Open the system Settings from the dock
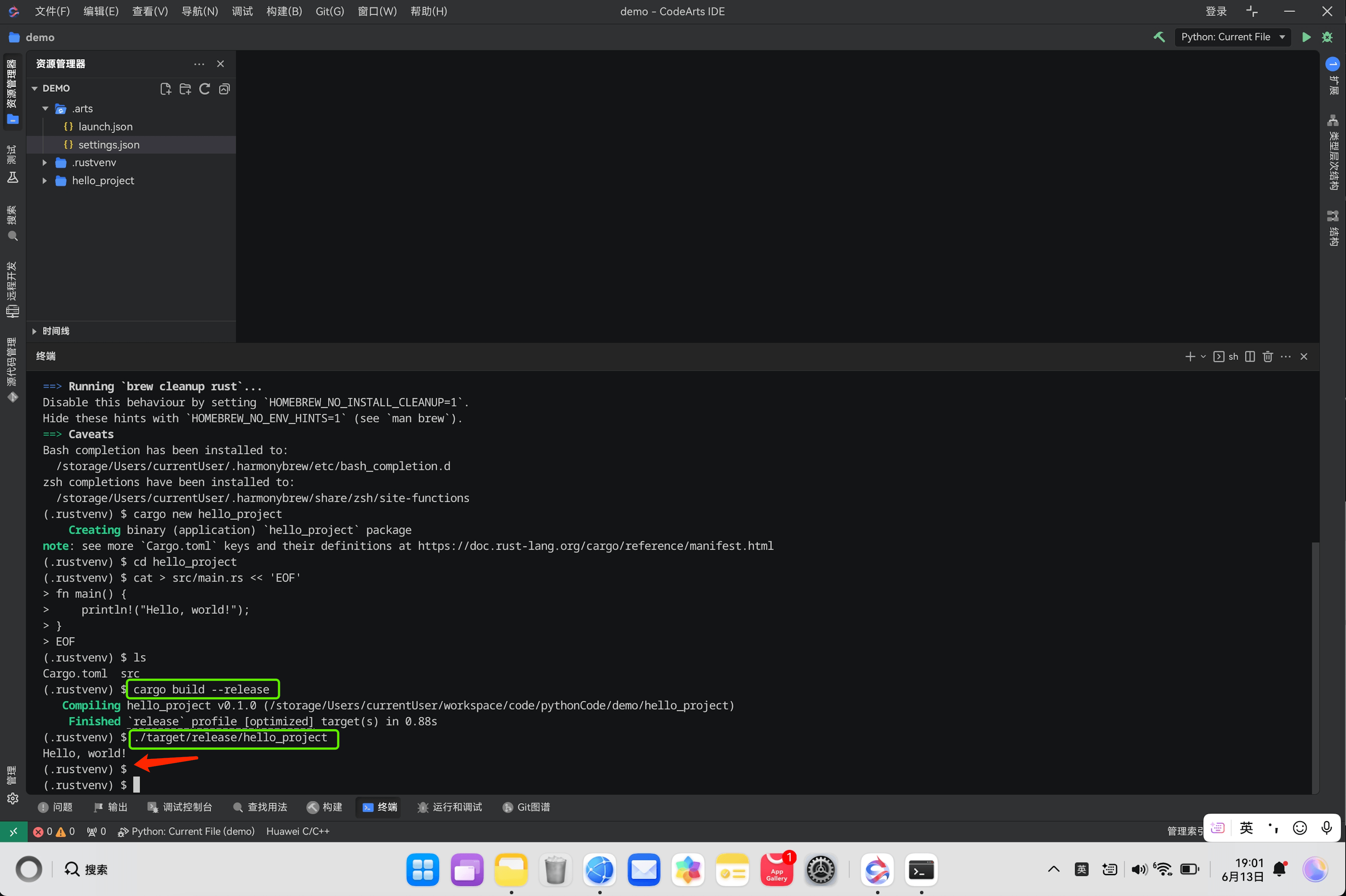This screenshot has width=1346, height=896. click(x=821, y=870)
